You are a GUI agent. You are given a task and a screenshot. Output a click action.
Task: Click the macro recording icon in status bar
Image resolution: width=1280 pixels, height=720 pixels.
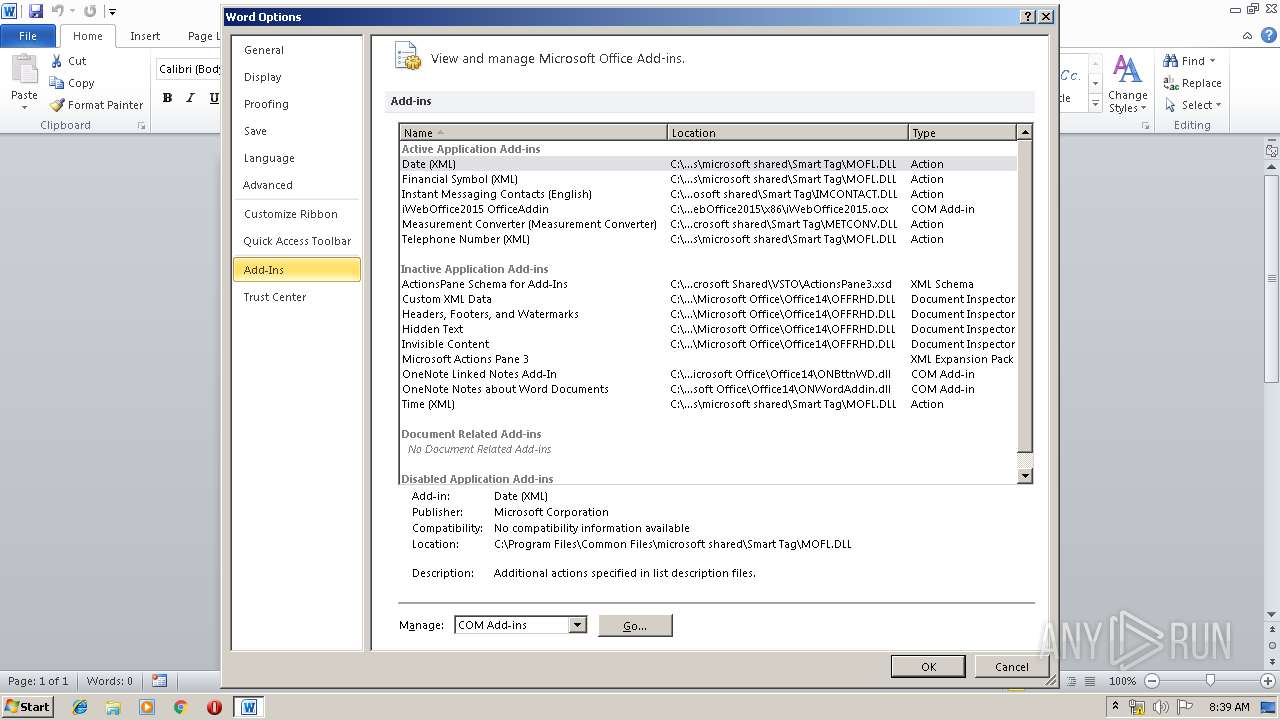(x=160, y=681)
